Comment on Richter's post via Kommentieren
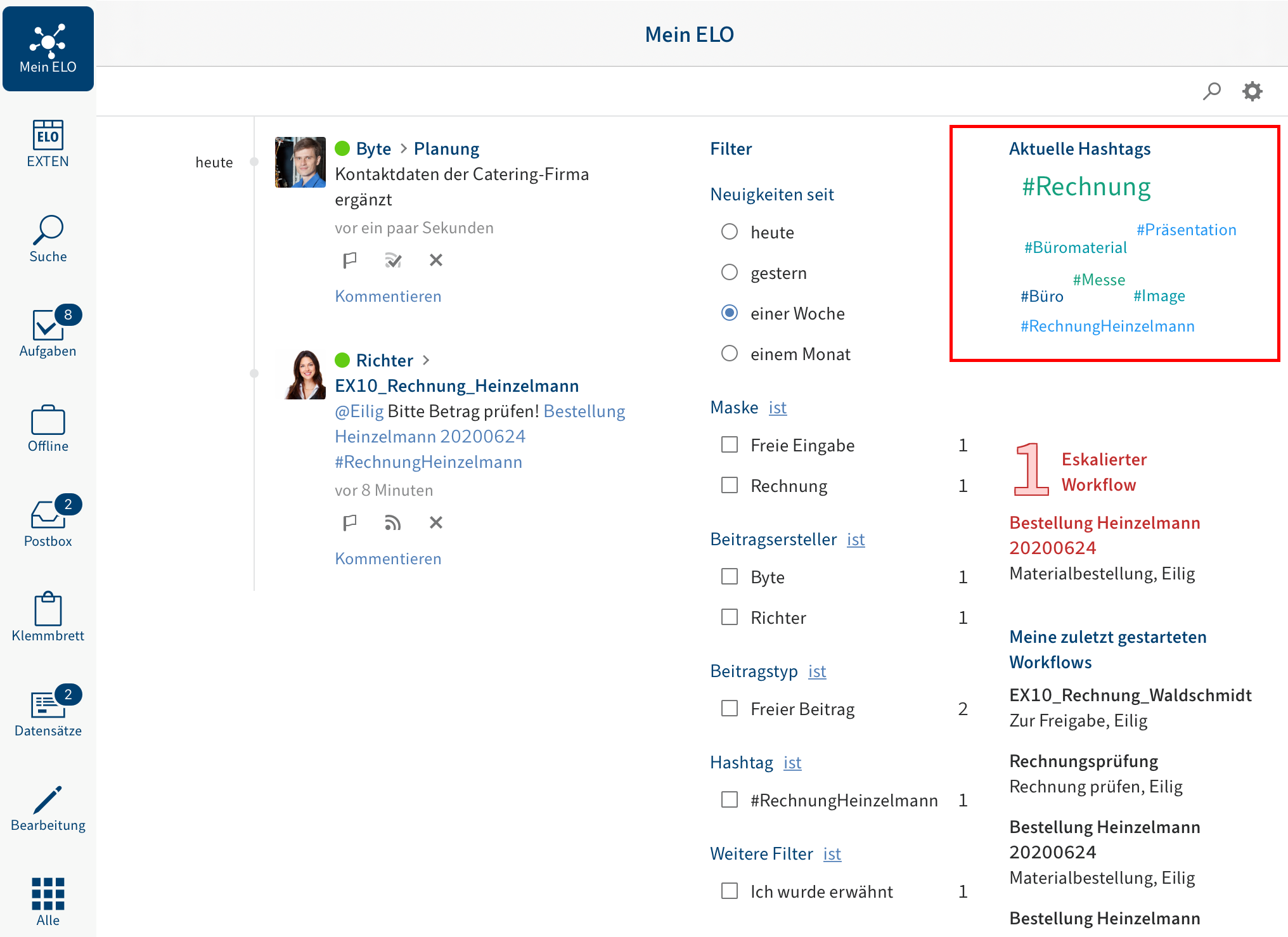1288x937 pixels. (x=388, y=559)
